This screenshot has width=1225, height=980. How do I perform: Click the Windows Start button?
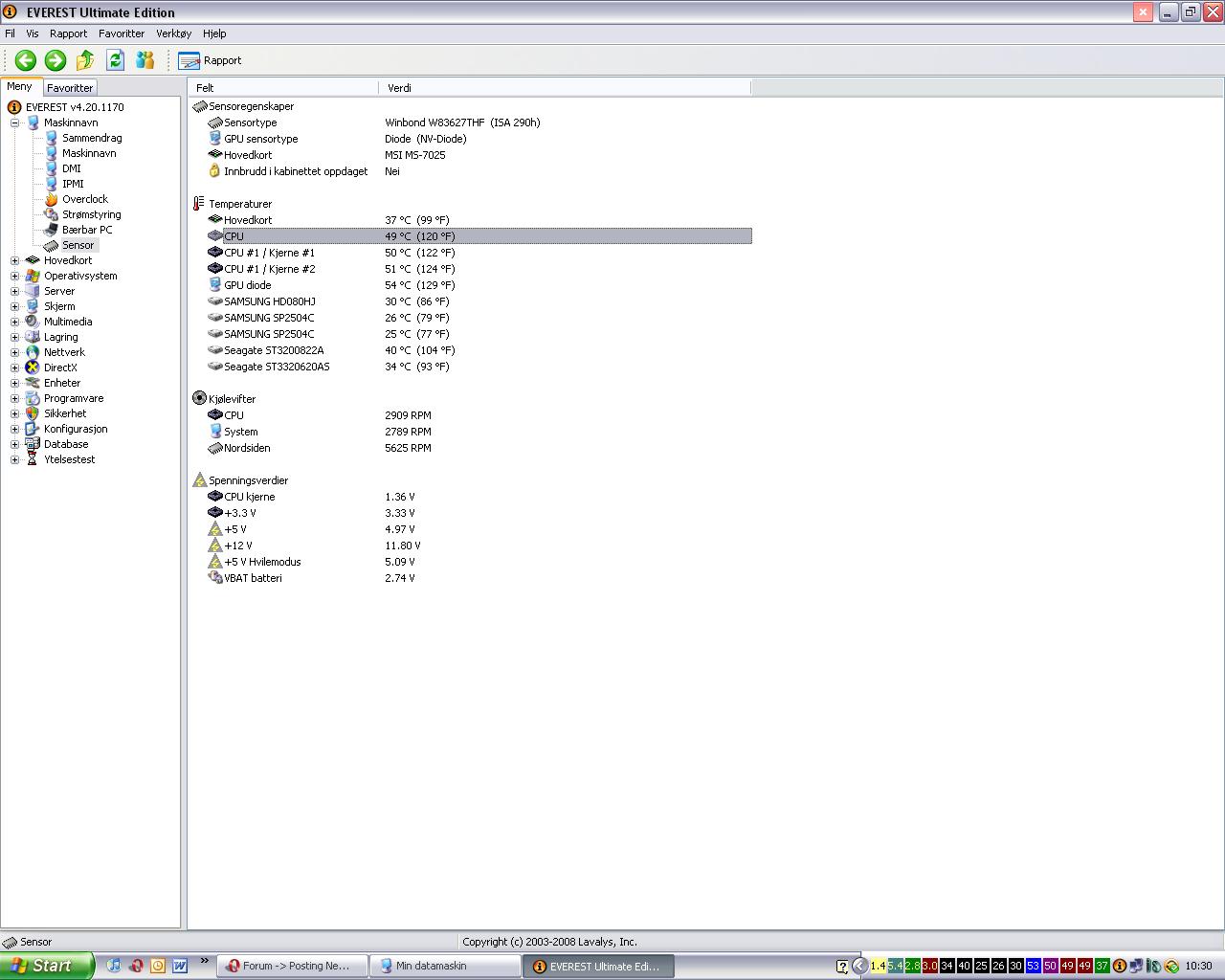click(x=47, y=966)
